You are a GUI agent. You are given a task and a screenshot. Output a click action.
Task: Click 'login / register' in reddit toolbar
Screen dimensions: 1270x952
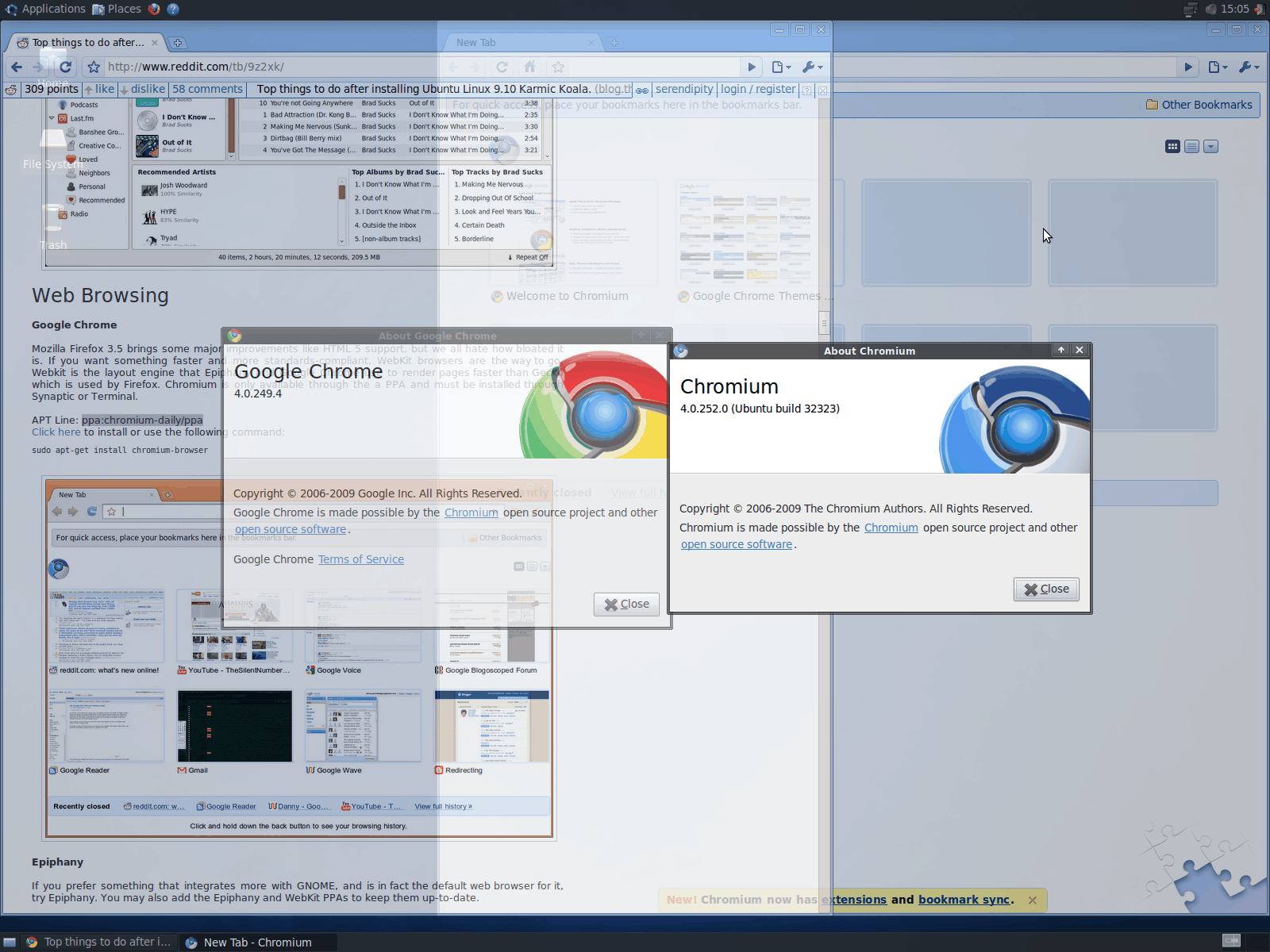click(x=758, y=90)
